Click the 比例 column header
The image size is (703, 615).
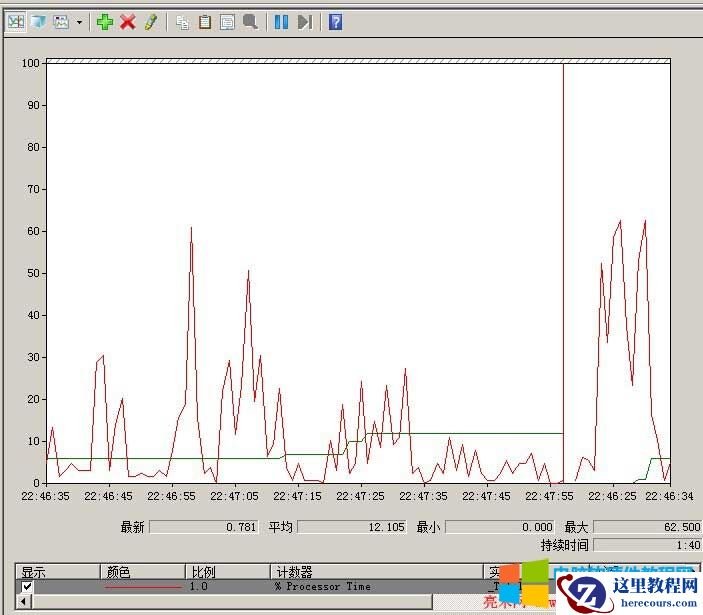(201, 572)
